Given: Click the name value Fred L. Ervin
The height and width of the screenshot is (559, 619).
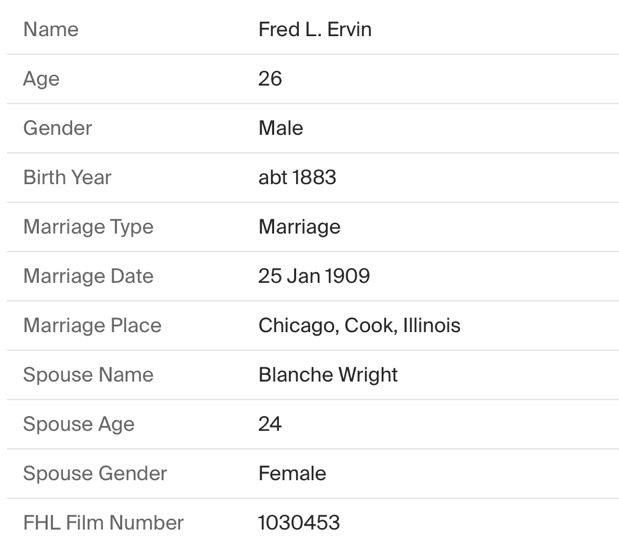Looking at the screenshot, I should click(x=314, y=30).
